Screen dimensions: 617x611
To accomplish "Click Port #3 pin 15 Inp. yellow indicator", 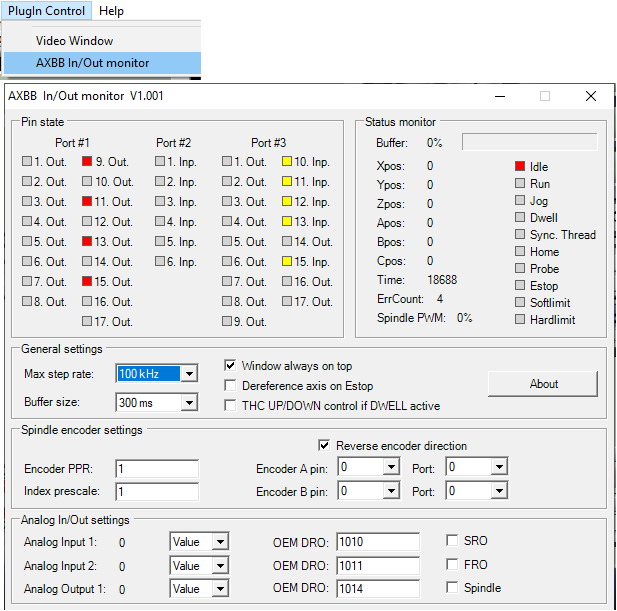I will point(286,262).
